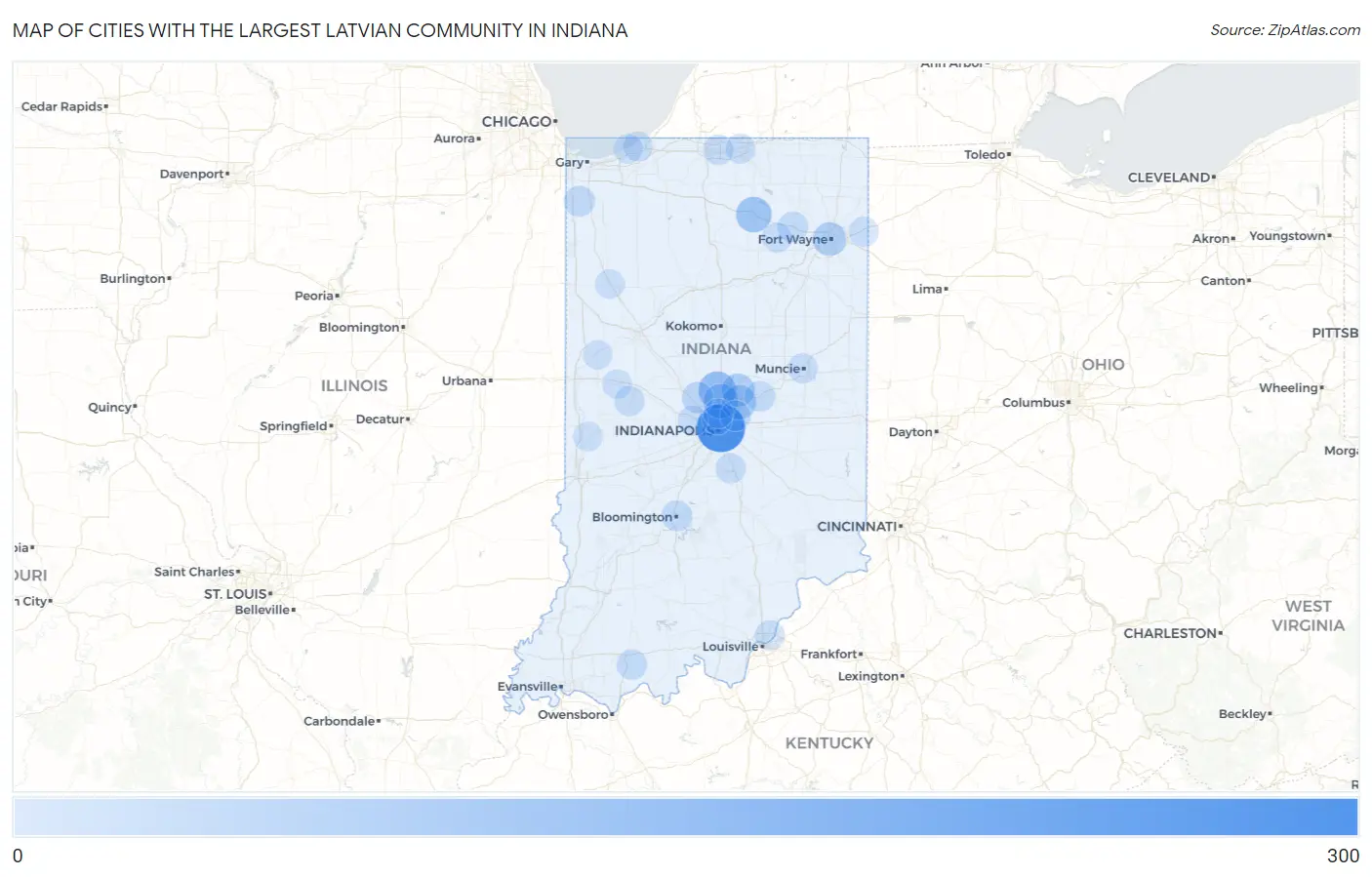This screenshot has height=877, width=1372.
Task: Click the Cedar Rapids label
Action: click(x=62, y=106)
